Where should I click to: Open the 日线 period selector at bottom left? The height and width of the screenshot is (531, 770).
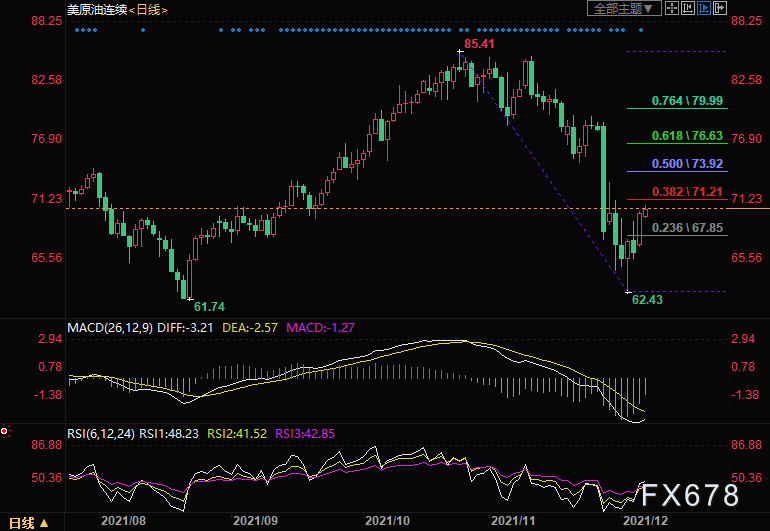pos(28,524)
